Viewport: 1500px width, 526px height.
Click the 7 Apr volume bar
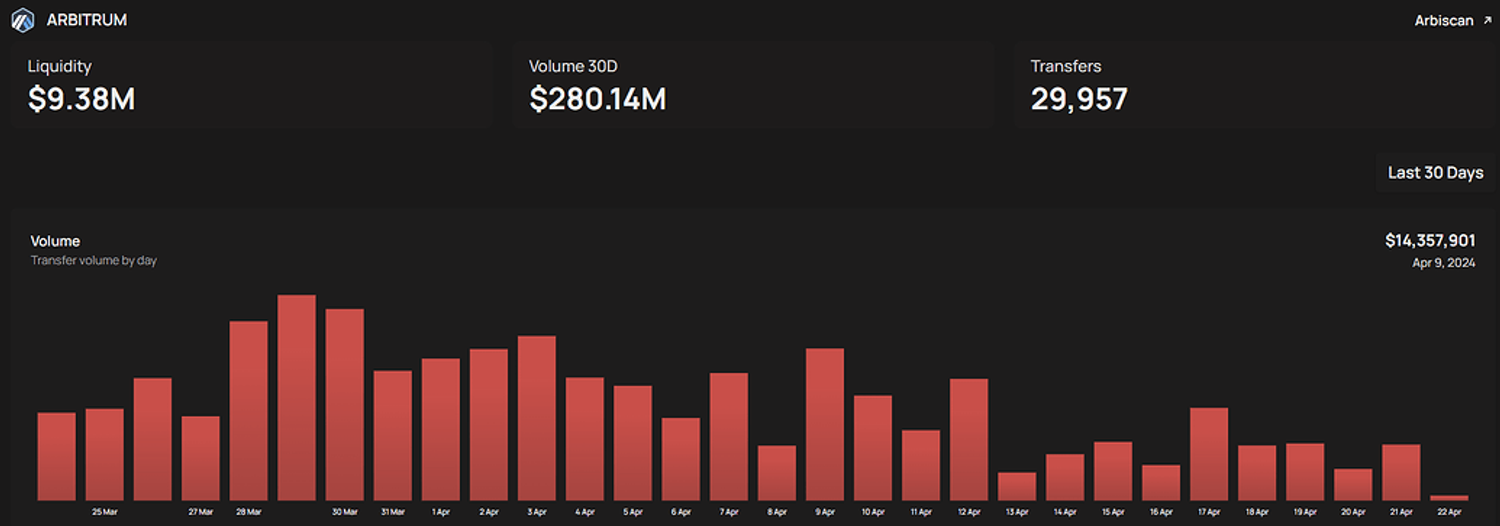(729, 436)
